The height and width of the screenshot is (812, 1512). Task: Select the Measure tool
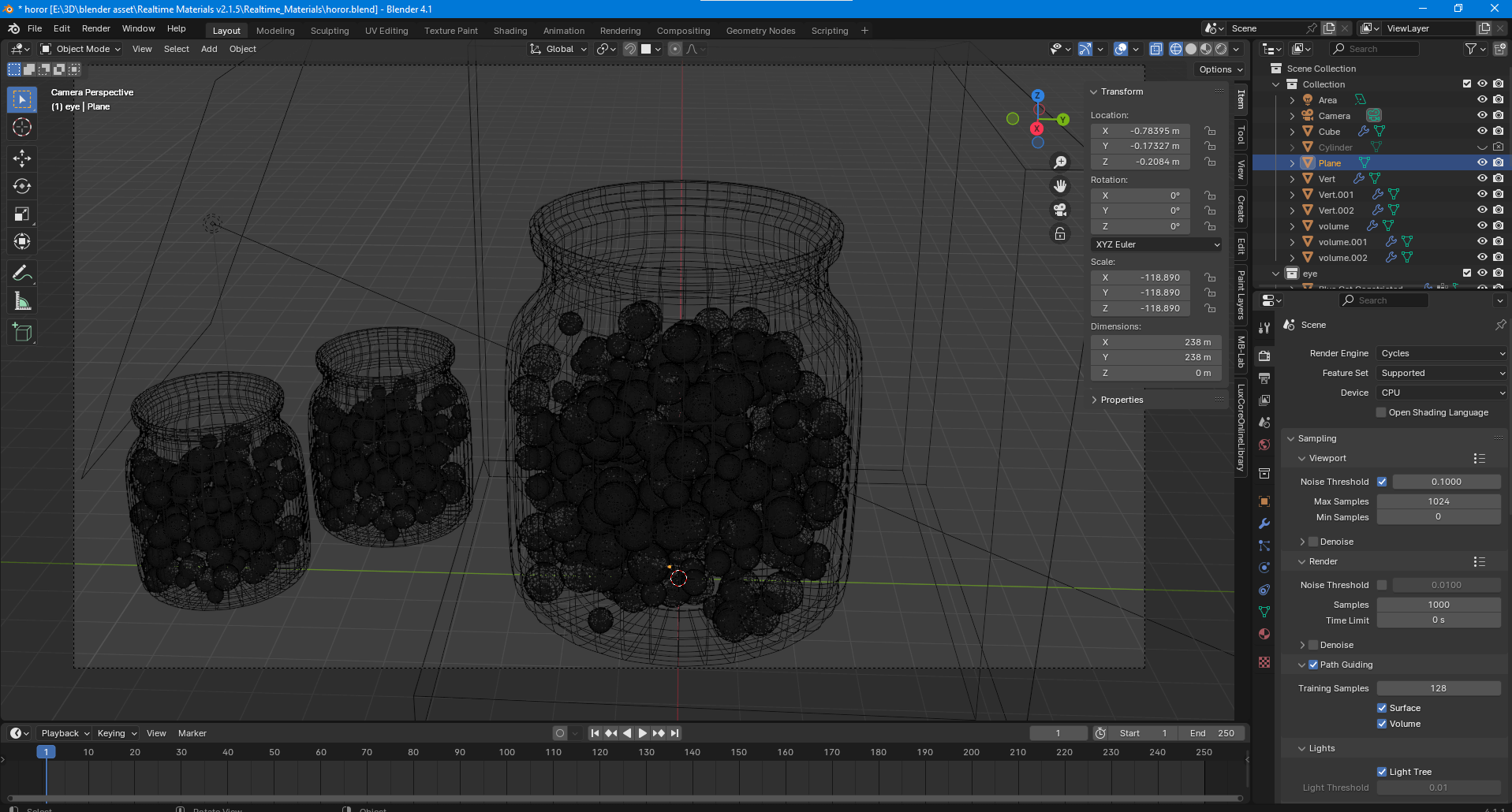22,301
